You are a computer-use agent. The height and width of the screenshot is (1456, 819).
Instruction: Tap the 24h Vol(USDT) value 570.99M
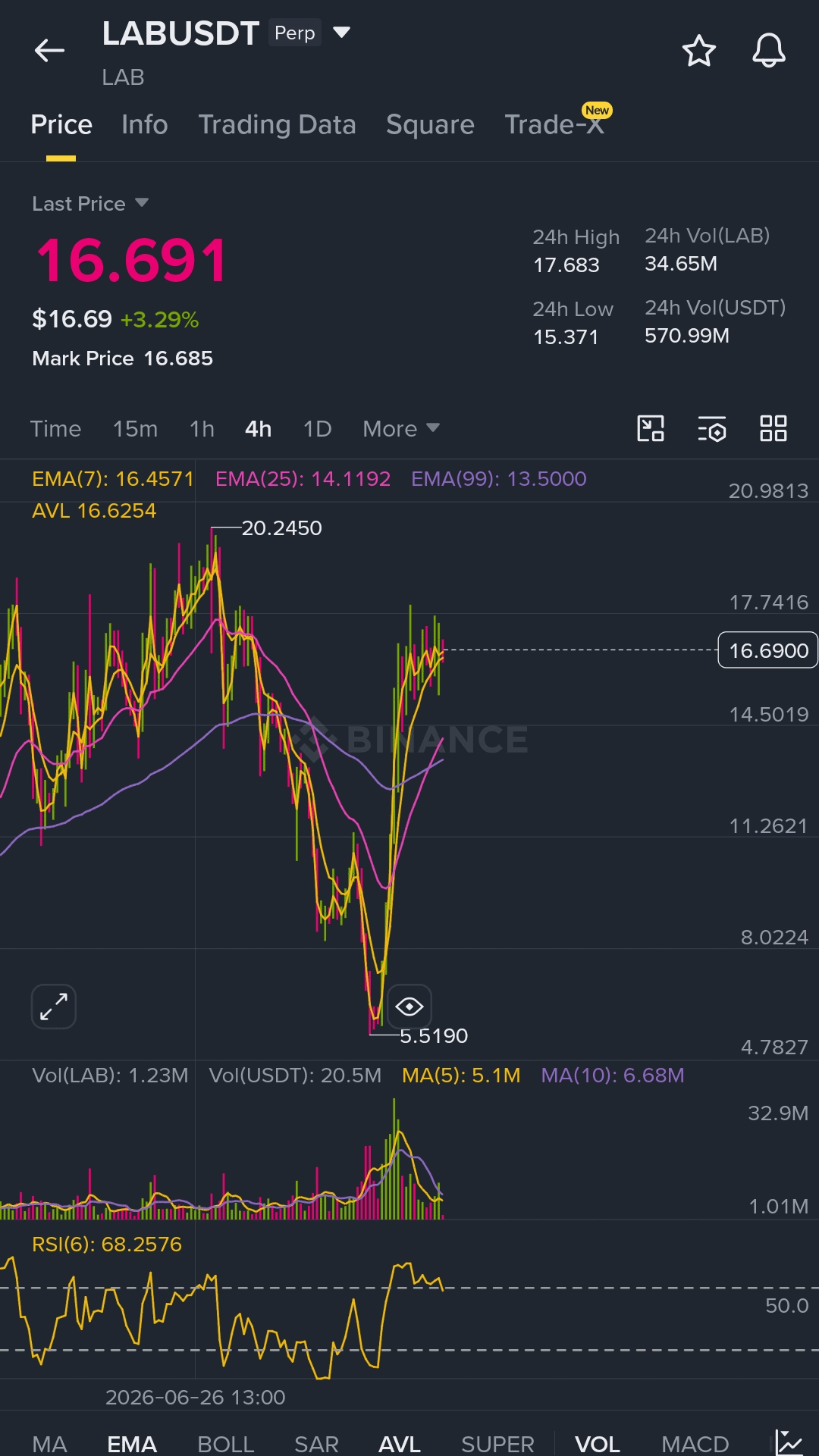pyautogui.click(x=687, y=335)
